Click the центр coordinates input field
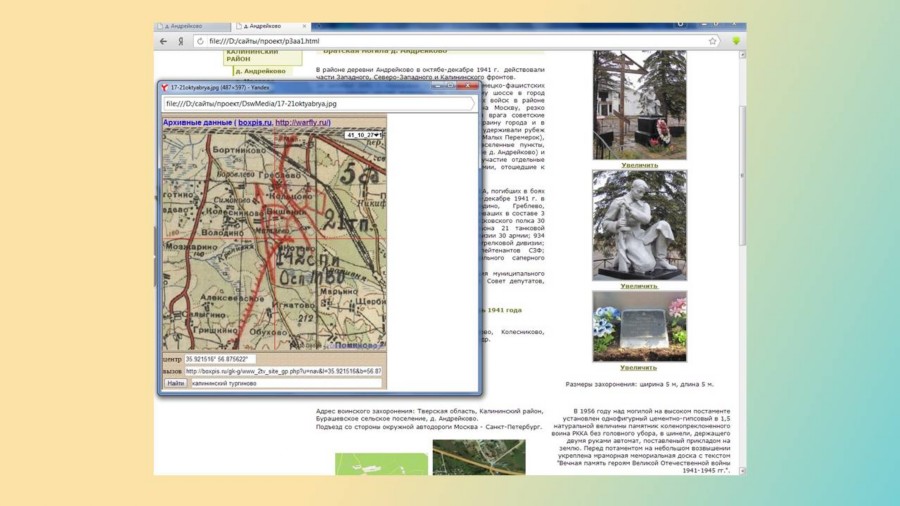Viewport: 900px width, 506px height. coord(220,359)
